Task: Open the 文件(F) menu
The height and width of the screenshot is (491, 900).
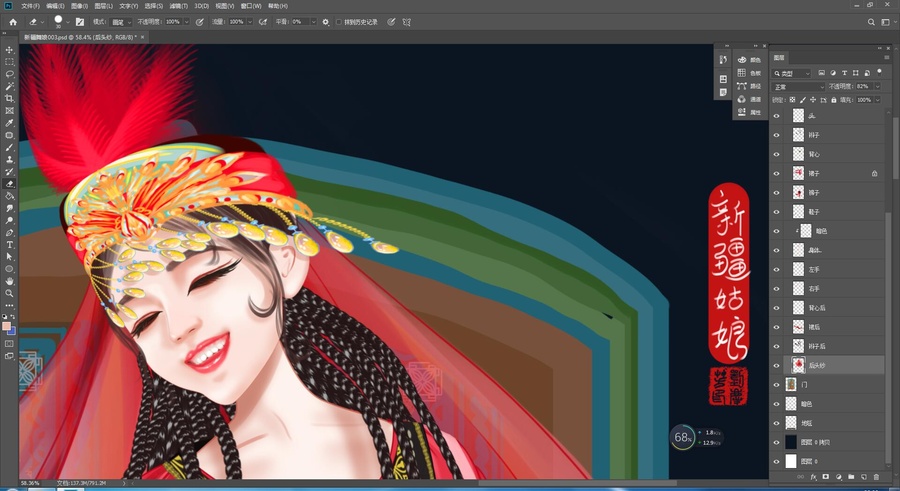Action: pos(30,6)
